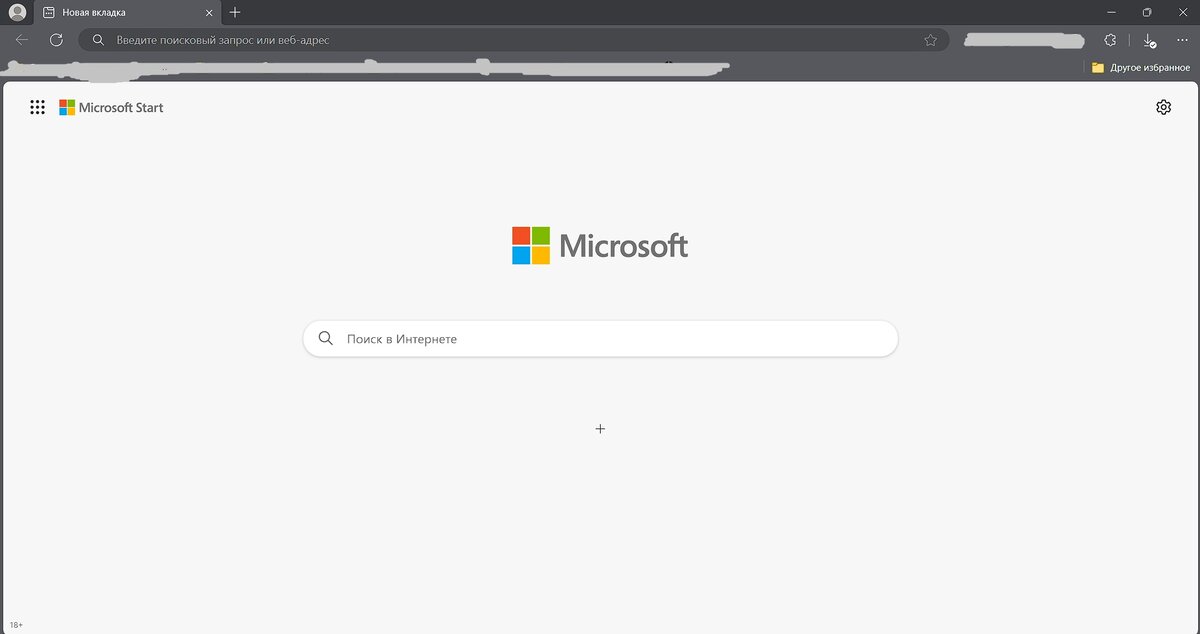Viewport: 1200px width, 634px height.
Task: Add page to favorites with star icon
Action: pyautogui.click(x=931, y=40)
